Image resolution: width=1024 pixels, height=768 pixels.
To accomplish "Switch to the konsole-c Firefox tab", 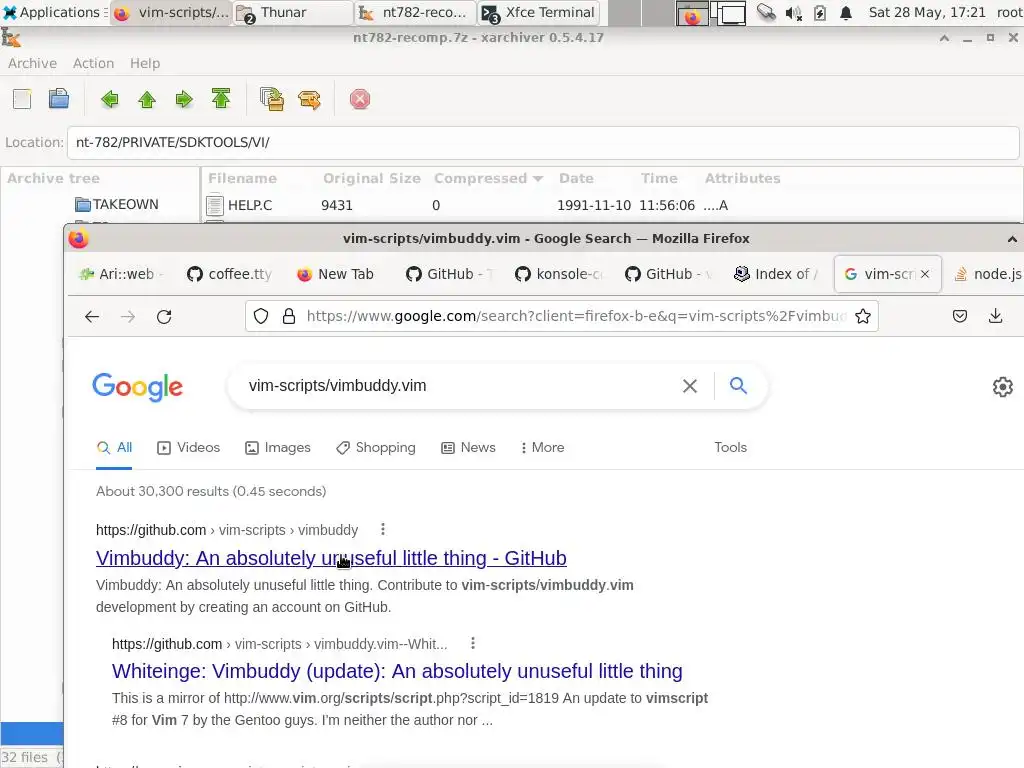I will pos(557,274).
